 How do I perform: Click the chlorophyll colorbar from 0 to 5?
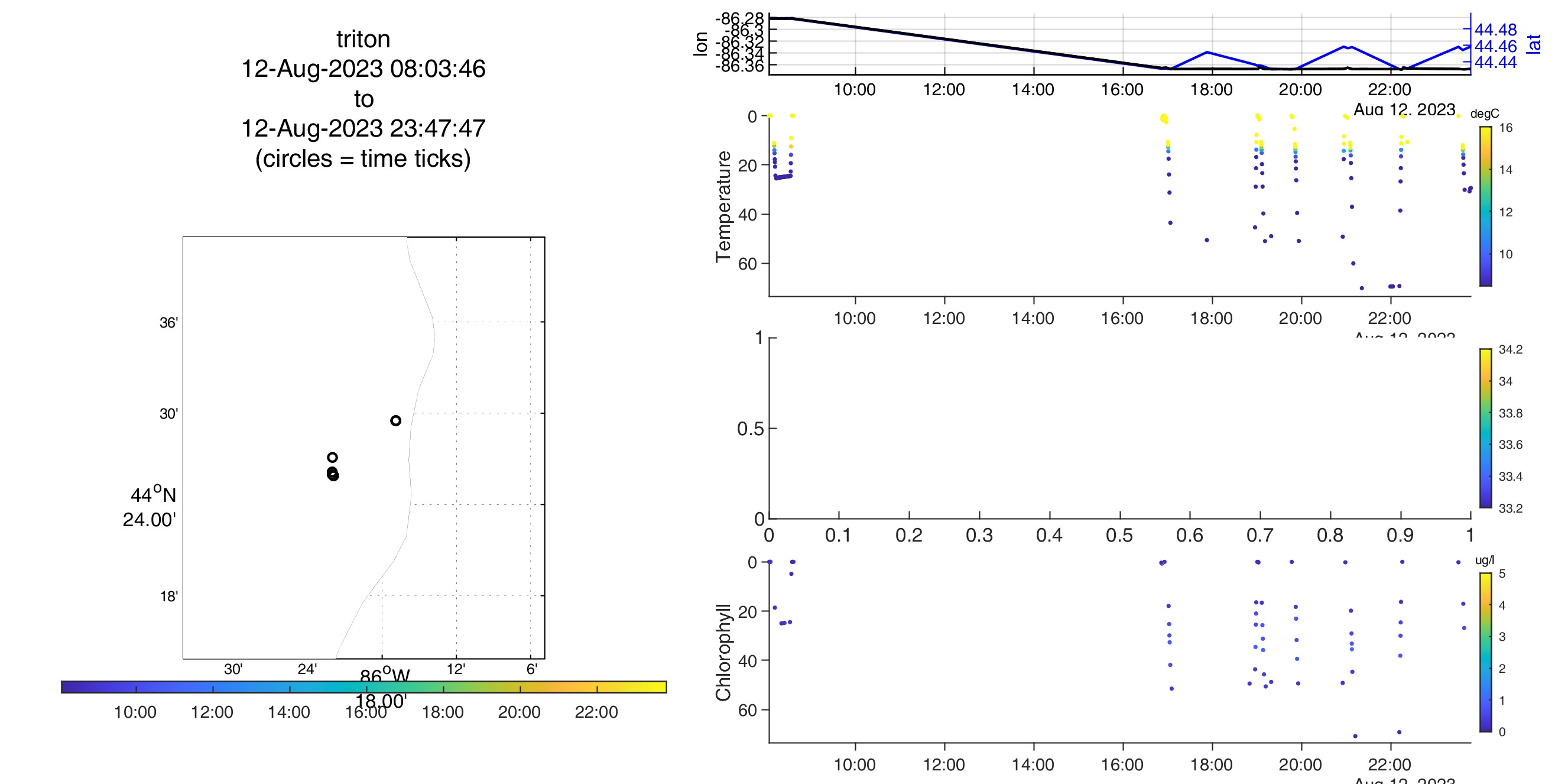[x=1486, y=652]
